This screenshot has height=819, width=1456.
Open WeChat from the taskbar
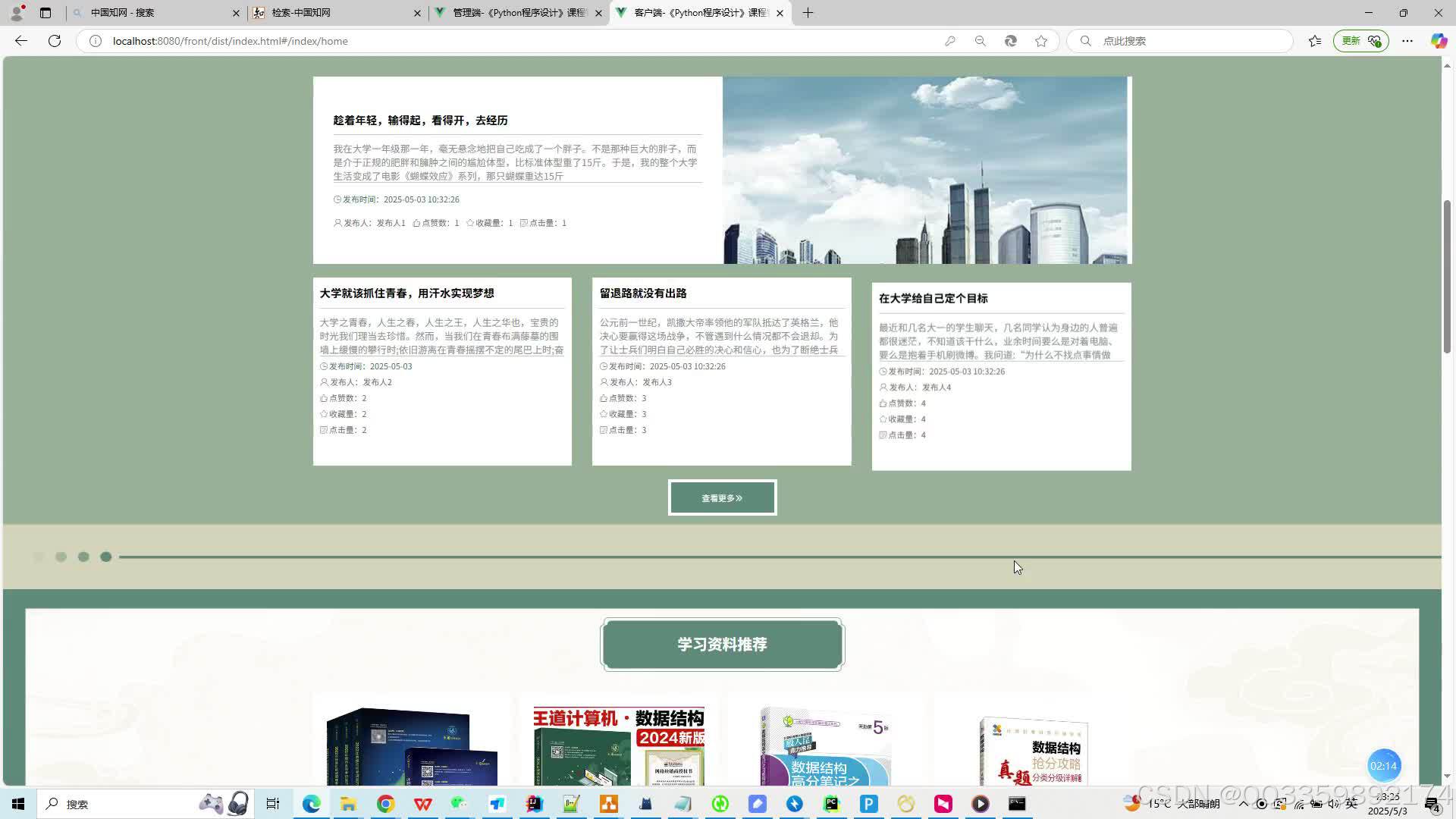click(459, 804)
